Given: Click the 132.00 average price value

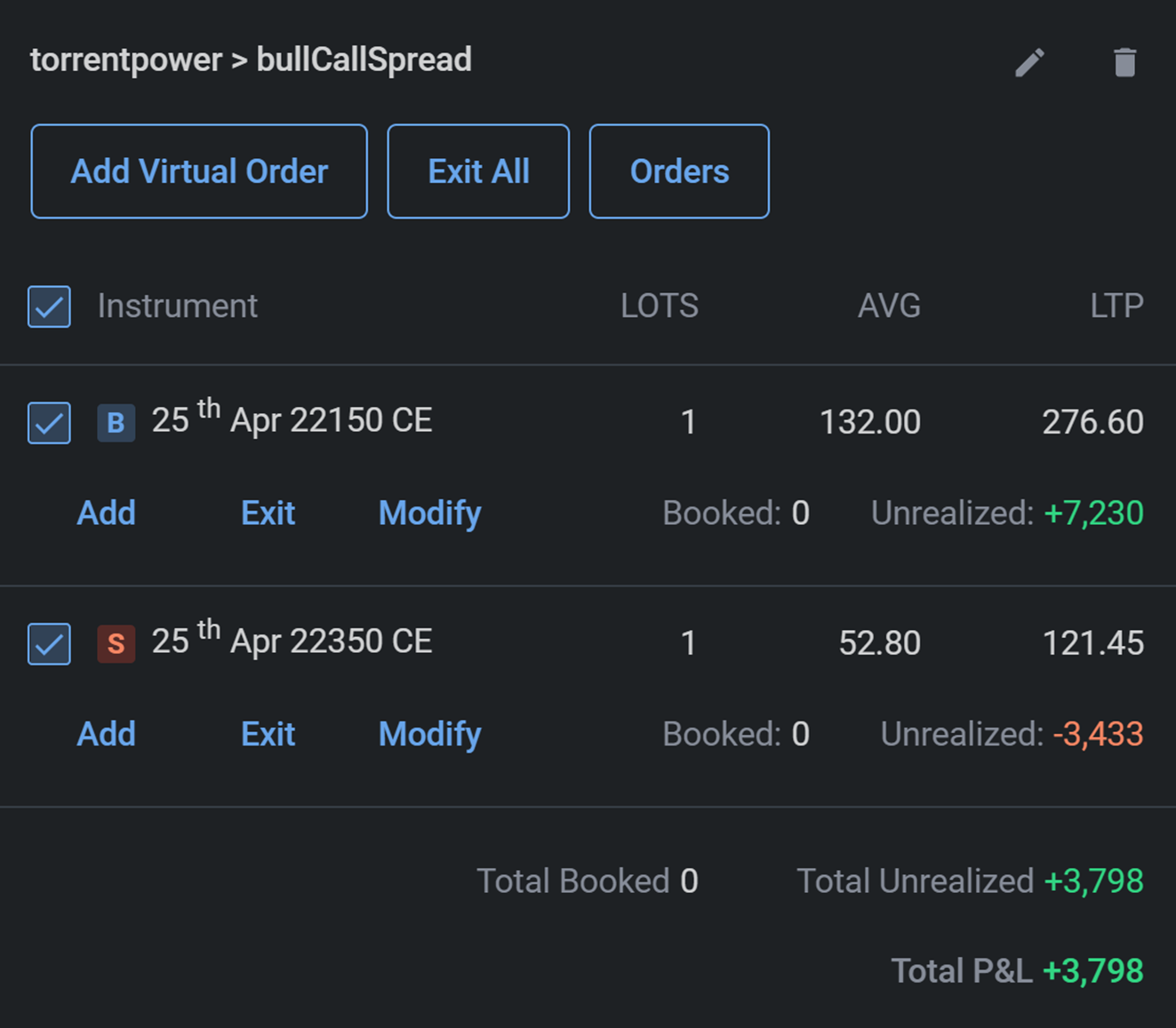Looking at the screenshot, I should (869, 422).
